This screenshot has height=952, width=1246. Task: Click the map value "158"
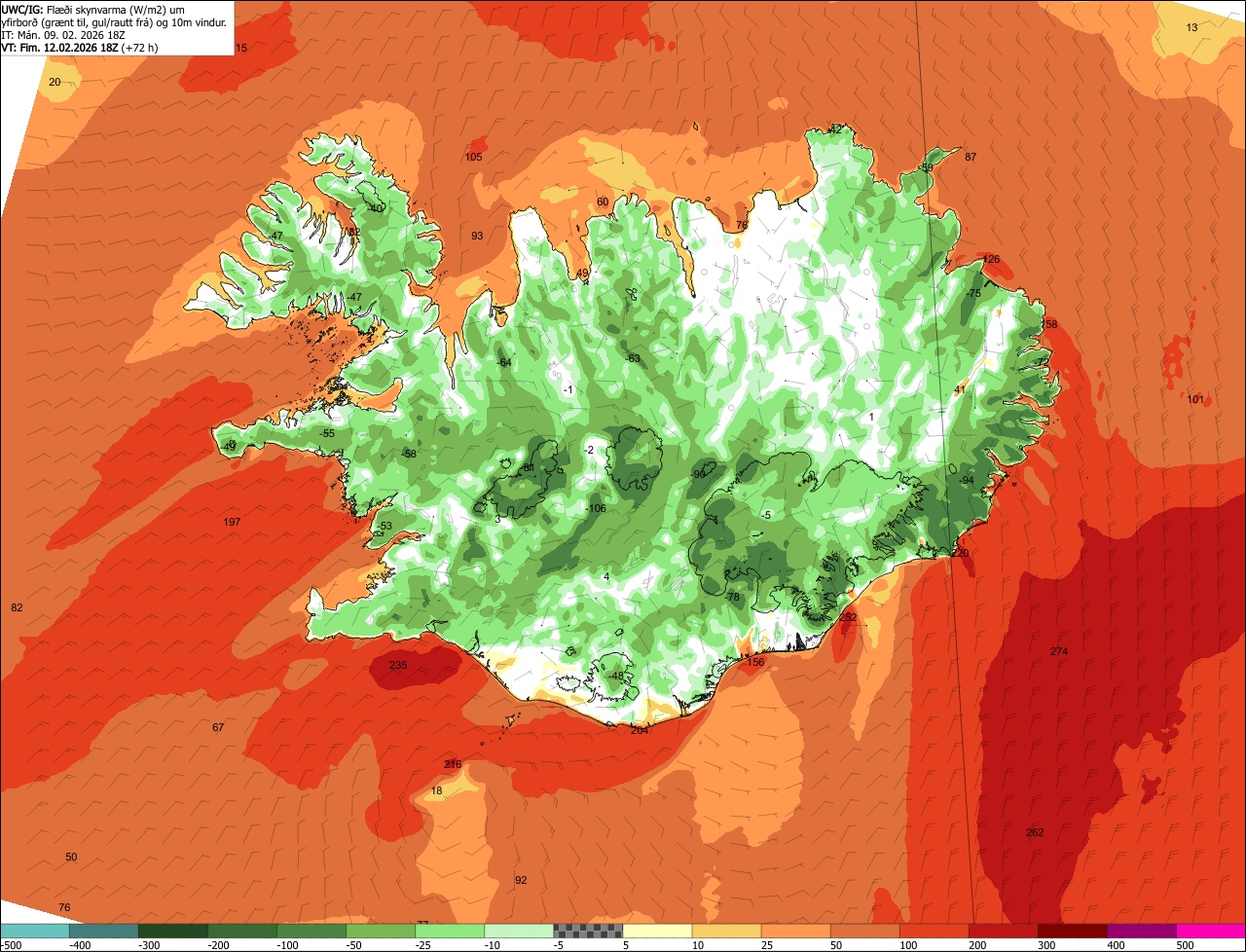click(x=1048, y=324)
